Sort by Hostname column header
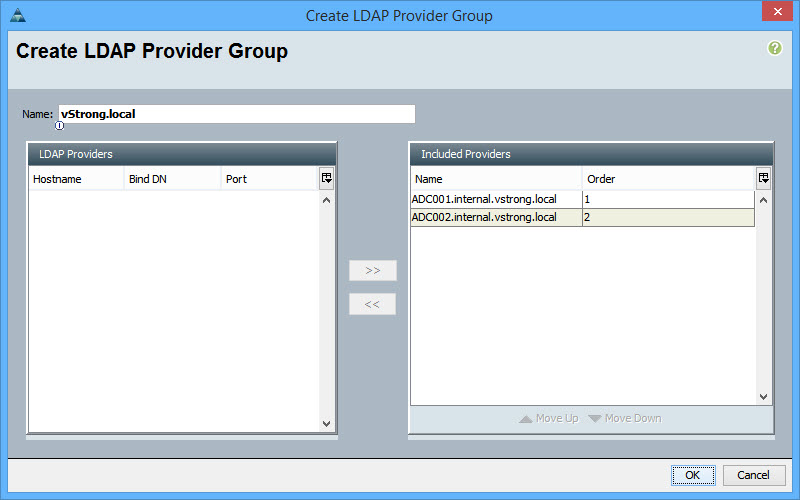Viewport: 800px width, 500px height. 75,179
